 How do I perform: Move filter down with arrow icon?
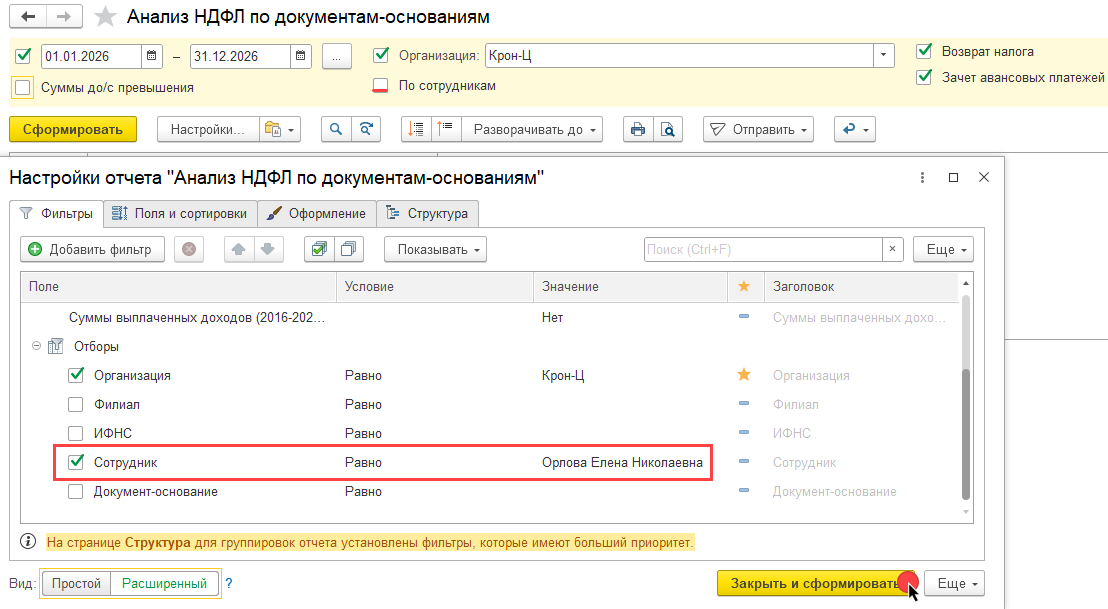click(269, 249)
